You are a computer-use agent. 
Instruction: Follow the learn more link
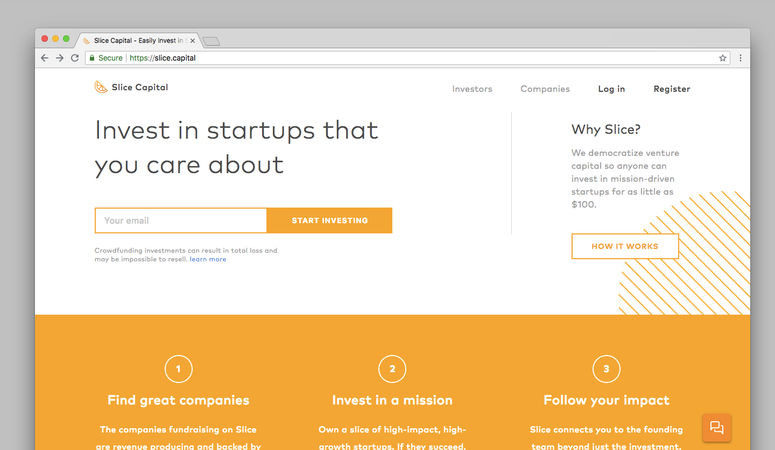pos(208,259)
